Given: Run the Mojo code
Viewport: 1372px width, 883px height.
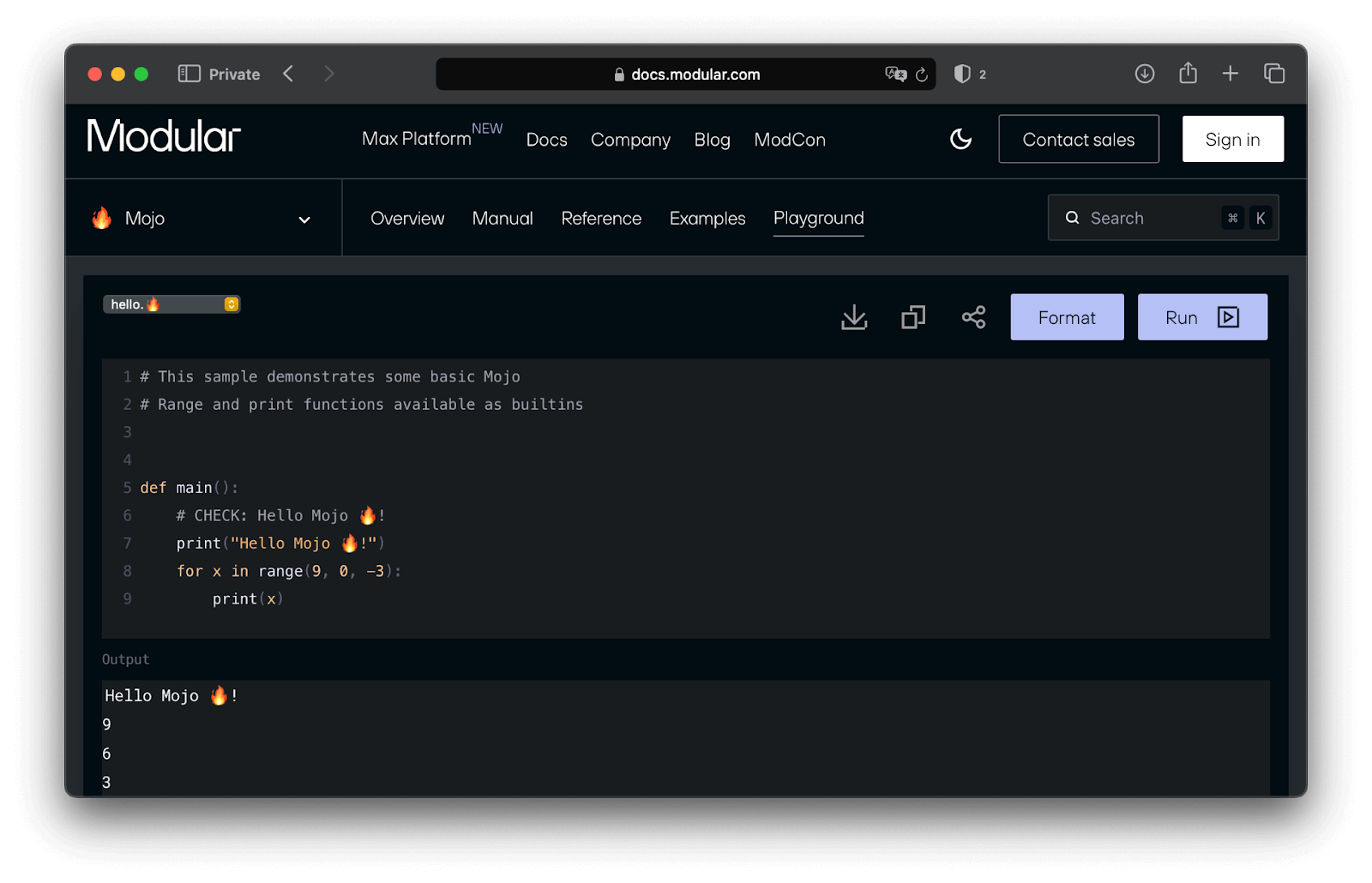Looking at the screenshot, I should pyautogui.click(x=1201, y=316).
